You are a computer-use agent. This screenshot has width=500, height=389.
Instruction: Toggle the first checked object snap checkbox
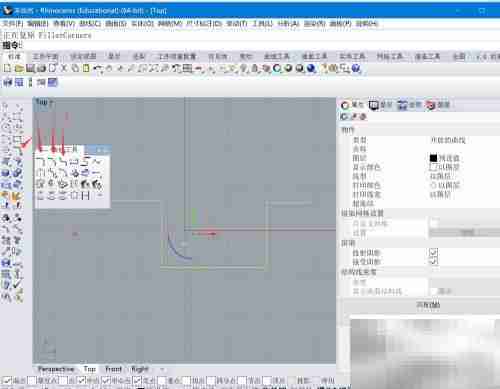tap(7, 380)
